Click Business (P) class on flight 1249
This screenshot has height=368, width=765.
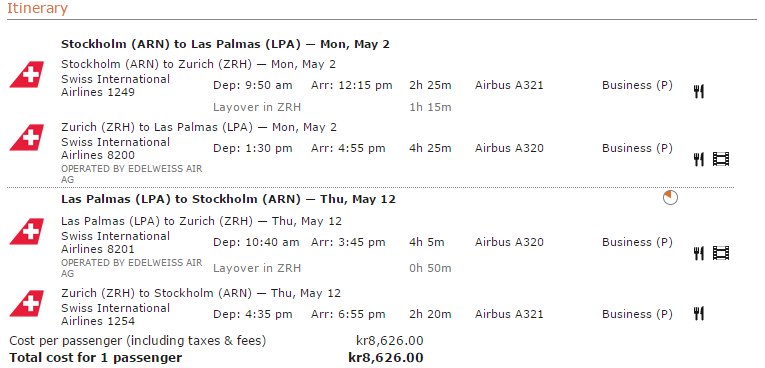tap(637, 85)
